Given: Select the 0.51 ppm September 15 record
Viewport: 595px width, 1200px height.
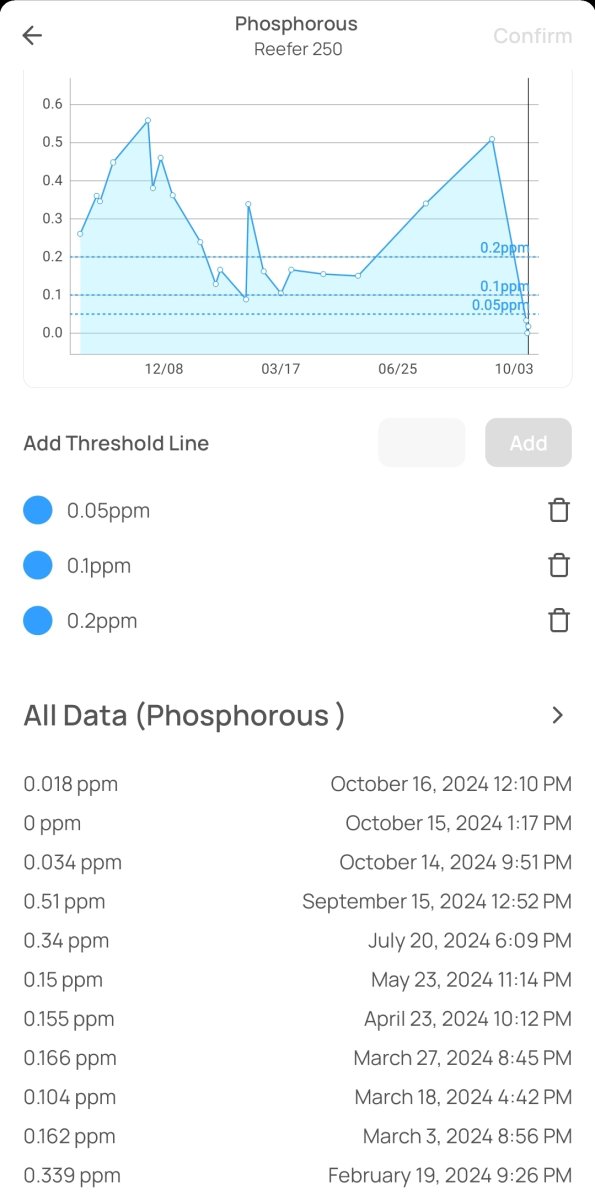Looking at the screenshot, I should (x=298, y=902).
